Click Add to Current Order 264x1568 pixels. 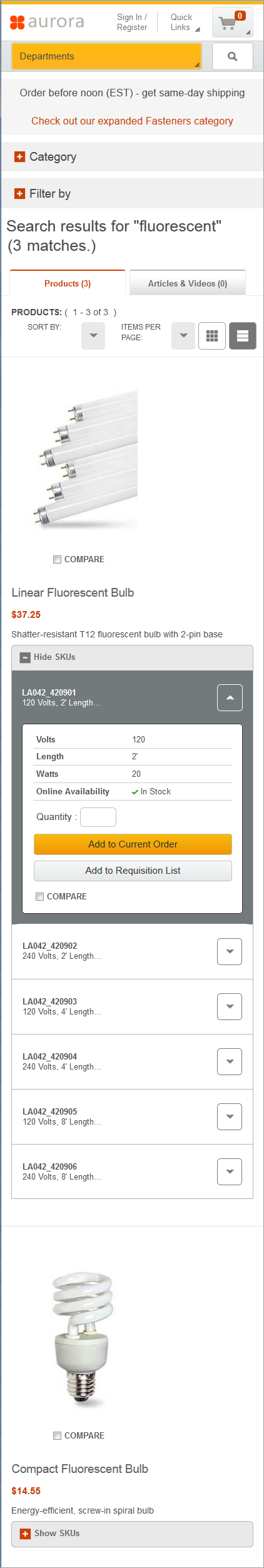(133, 844)
